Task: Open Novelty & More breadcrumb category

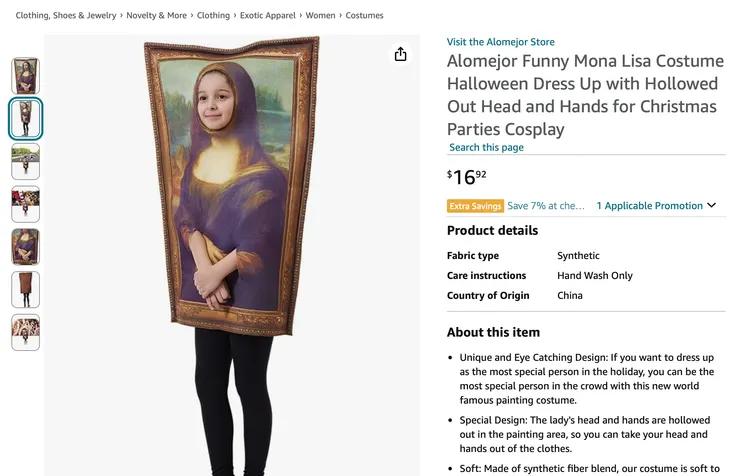Action: point(156,16)
